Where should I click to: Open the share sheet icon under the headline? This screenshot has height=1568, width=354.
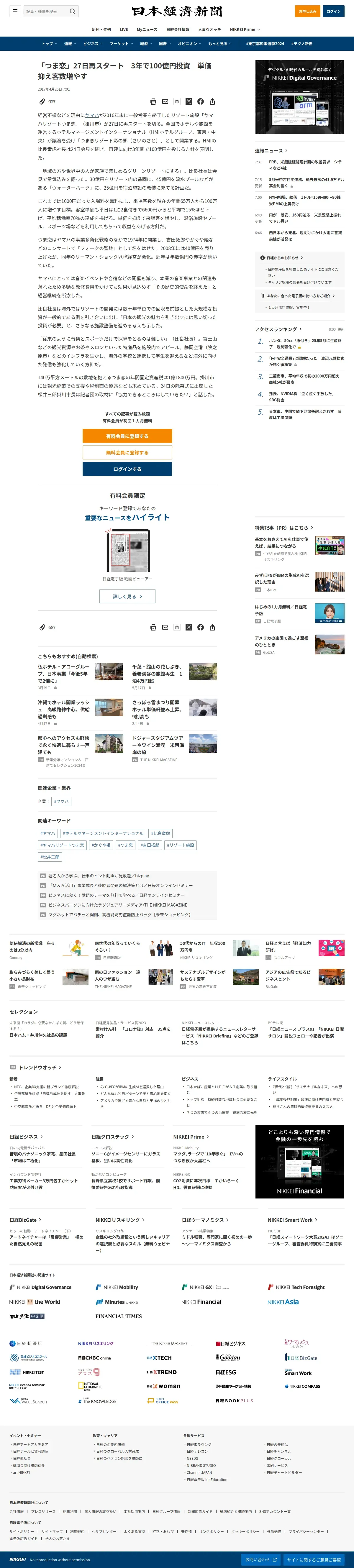pyautogui.click(x=212, y=102)
